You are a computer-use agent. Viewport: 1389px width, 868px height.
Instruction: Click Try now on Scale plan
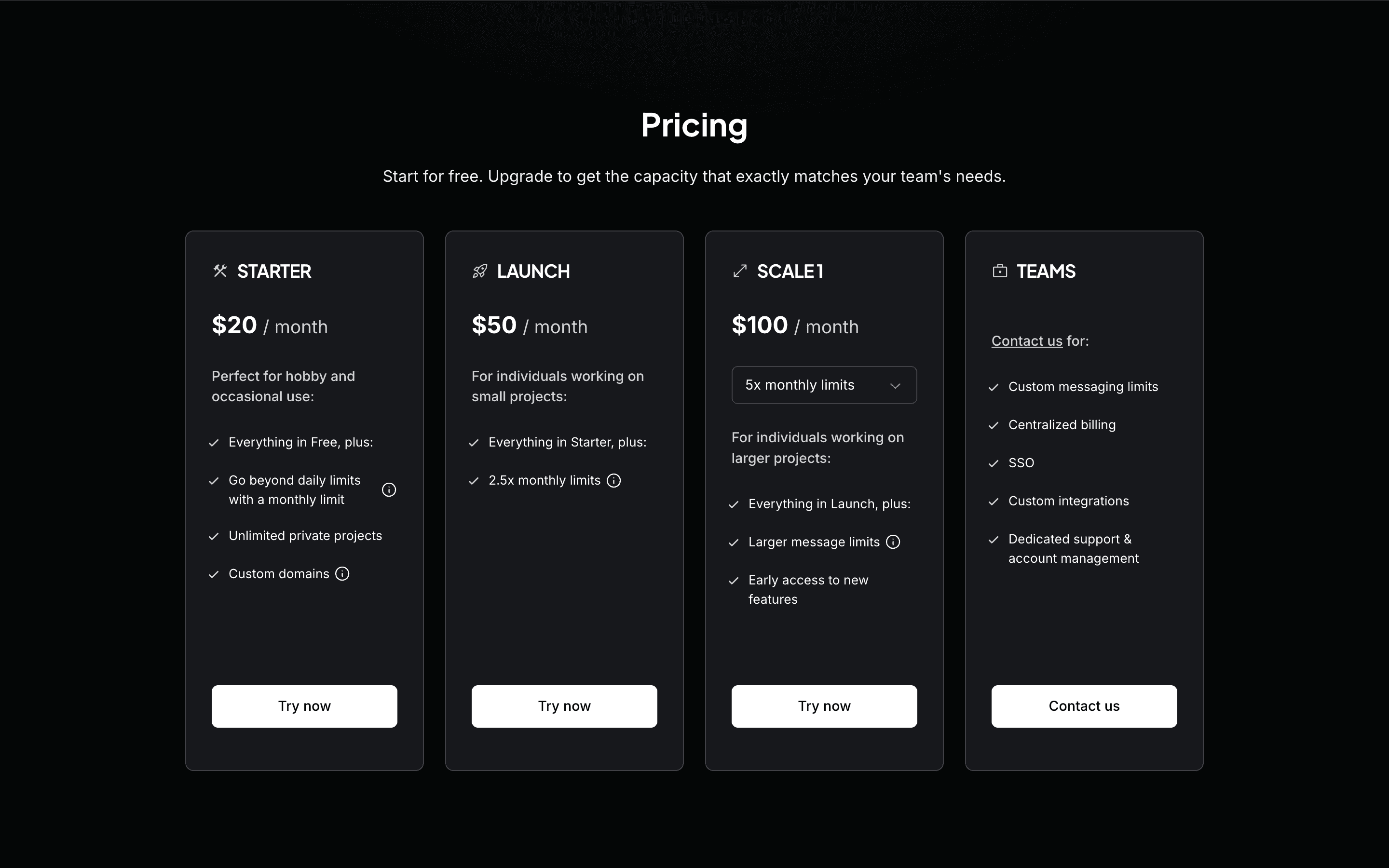824,706
